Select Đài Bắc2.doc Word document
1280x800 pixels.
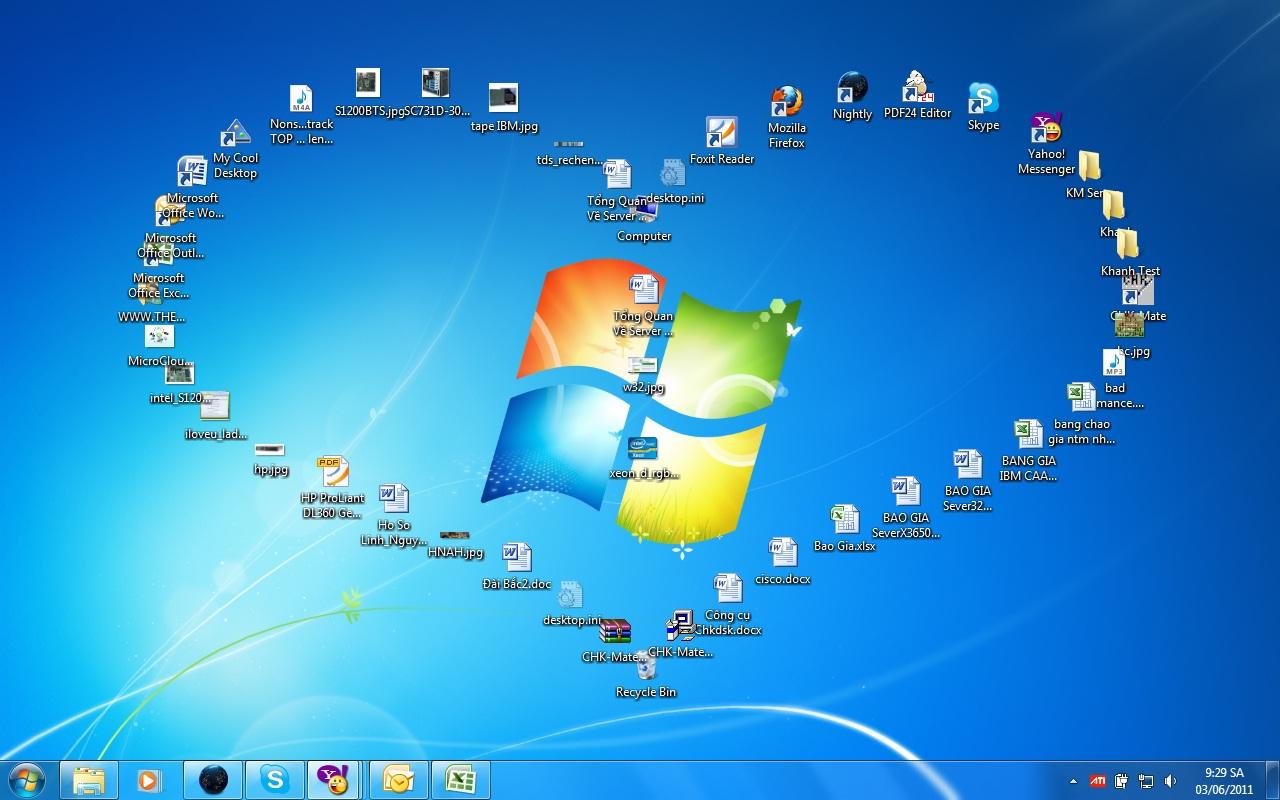(516, 558)
